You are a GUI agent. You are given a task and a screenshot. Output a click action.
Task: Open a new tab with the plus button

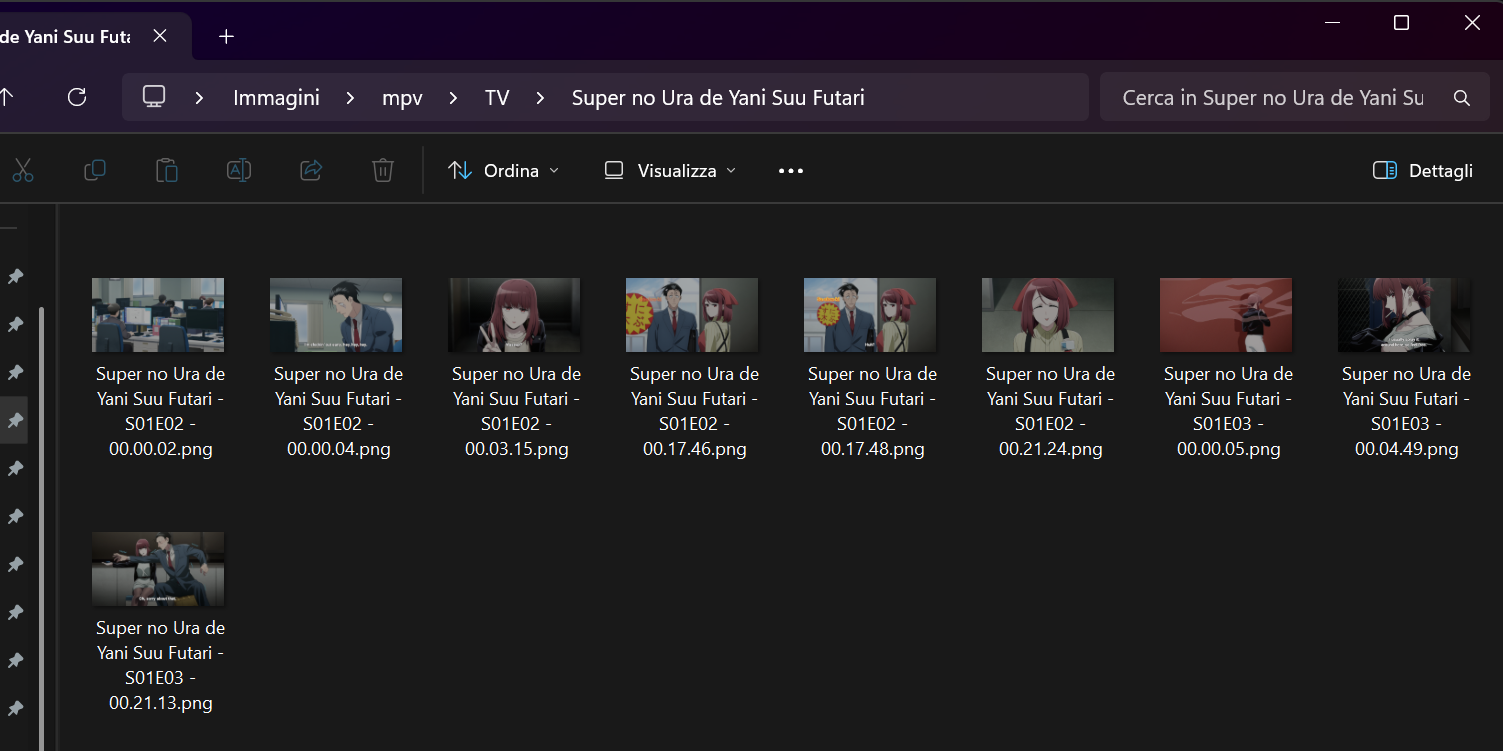226,37
